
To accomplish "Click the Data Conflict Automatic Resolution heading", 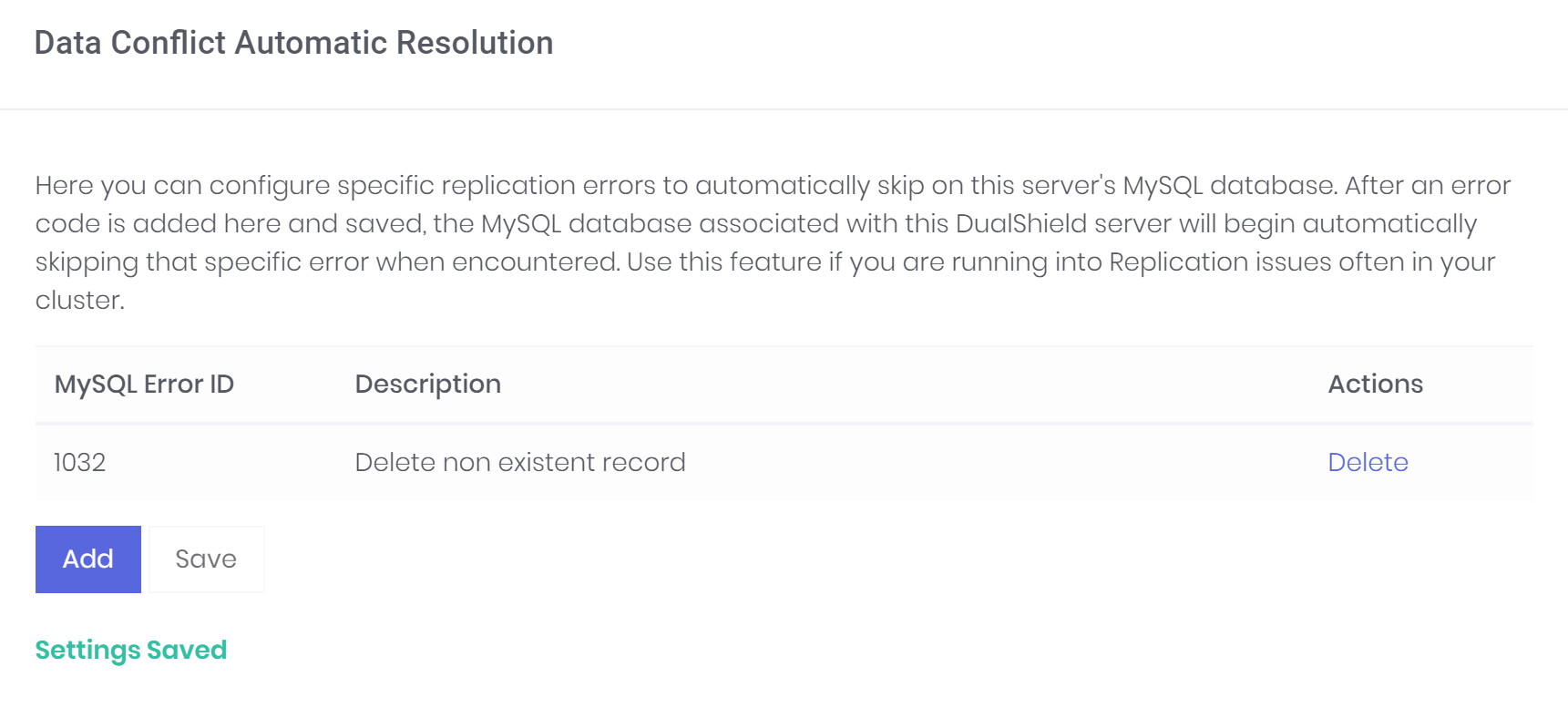I will 293,43.
